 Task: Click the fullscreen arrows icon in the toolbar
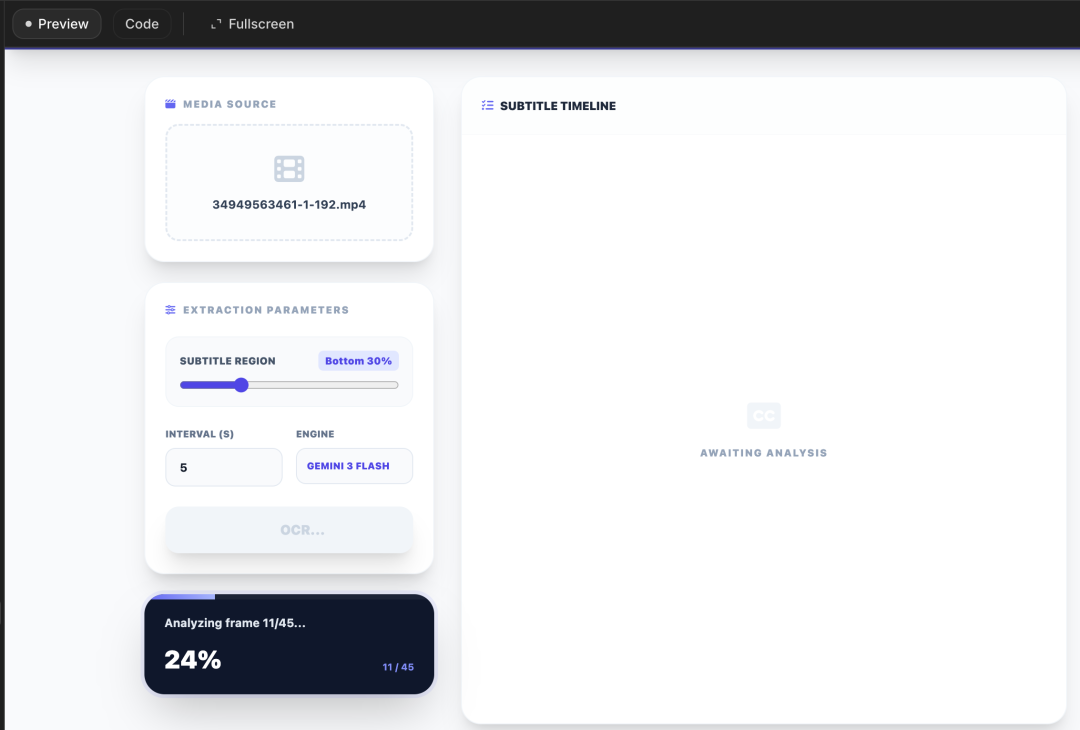(215, 23)
